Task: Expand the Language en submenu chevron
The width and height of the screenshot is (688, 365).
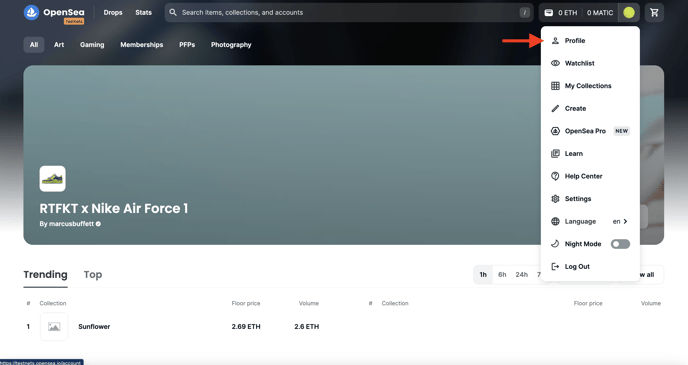Action: point(625,221)
